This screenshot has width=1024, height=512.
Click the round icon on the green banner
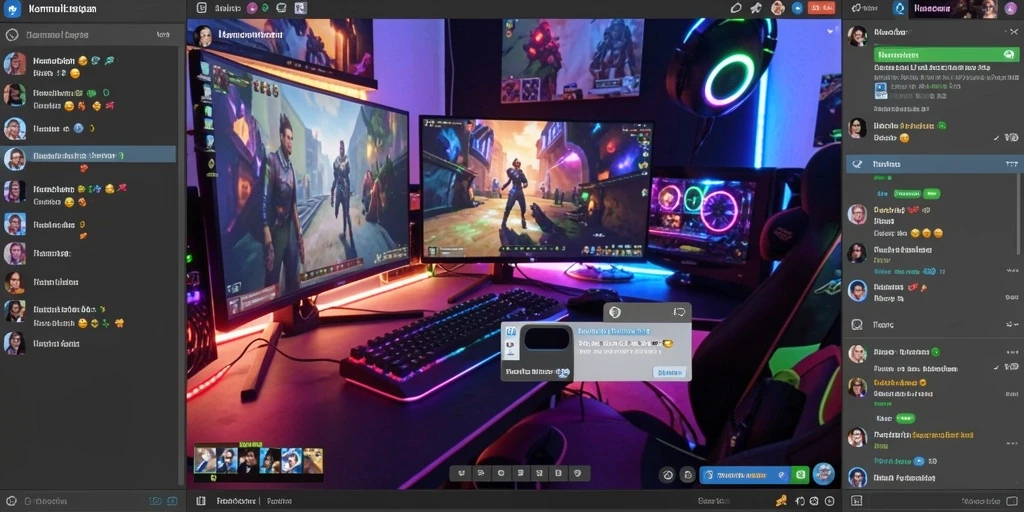pyautogui.click(x=1010, y=55)
